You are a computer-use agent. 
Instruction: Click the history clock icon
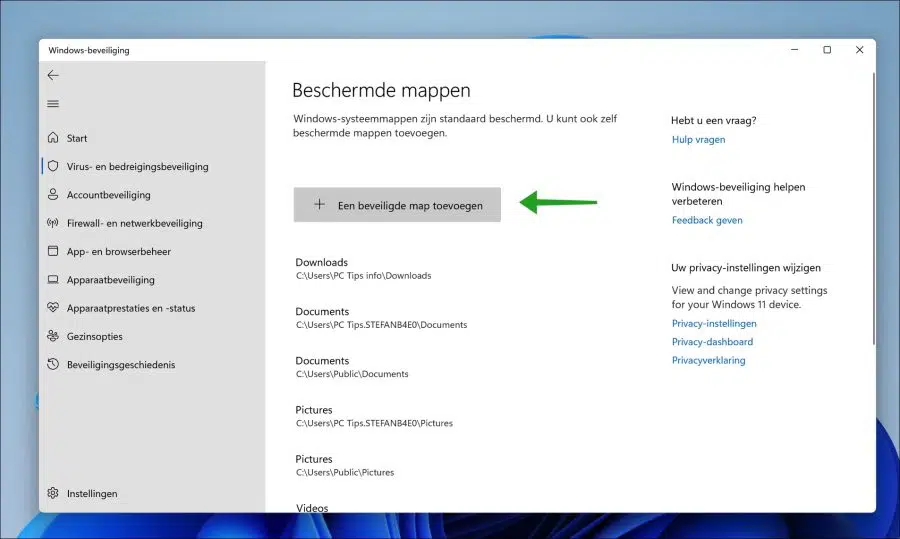coord(53,364)
